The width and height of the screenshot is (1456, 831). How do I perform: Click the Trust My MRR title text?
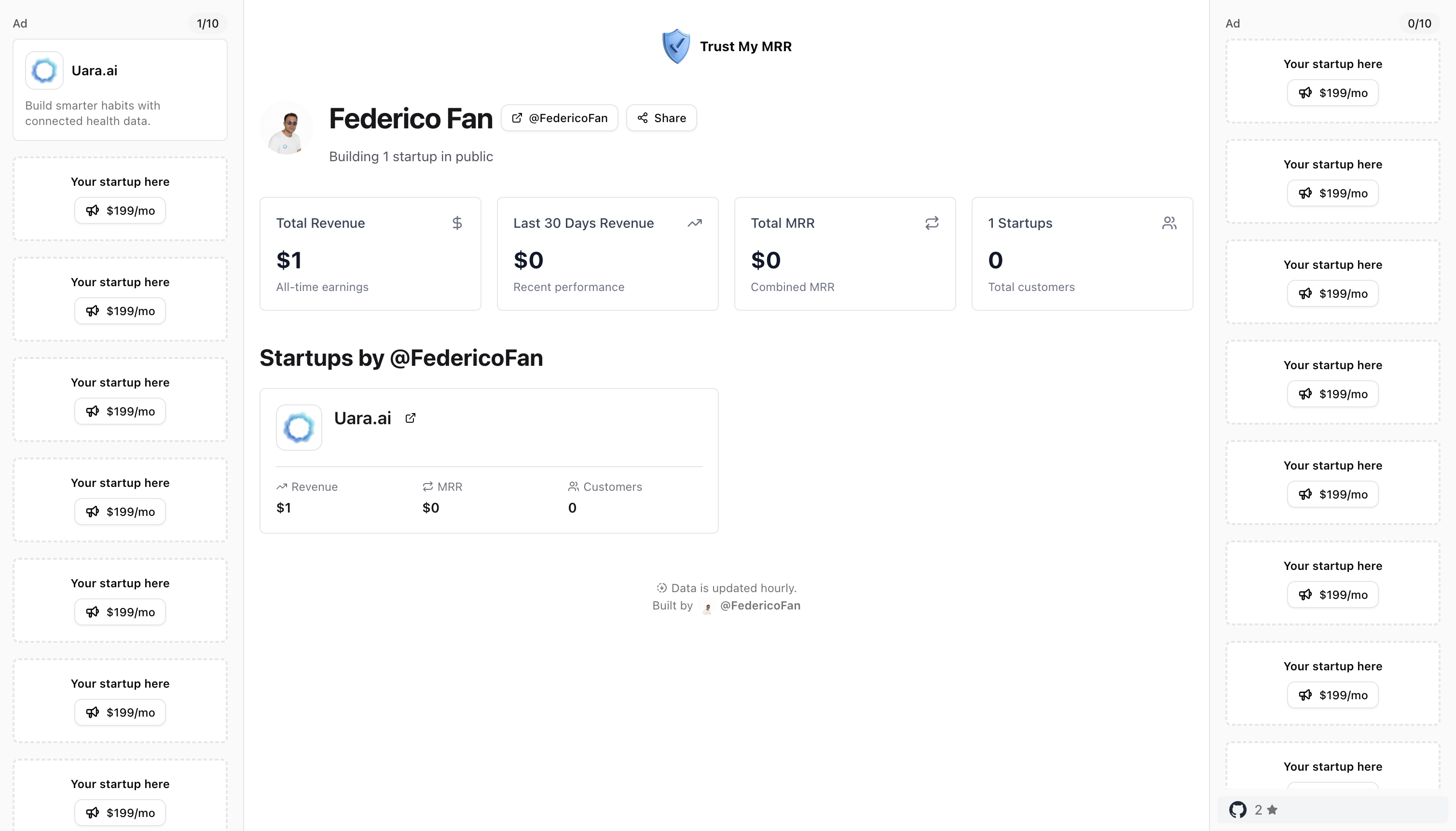click(746, 46)
